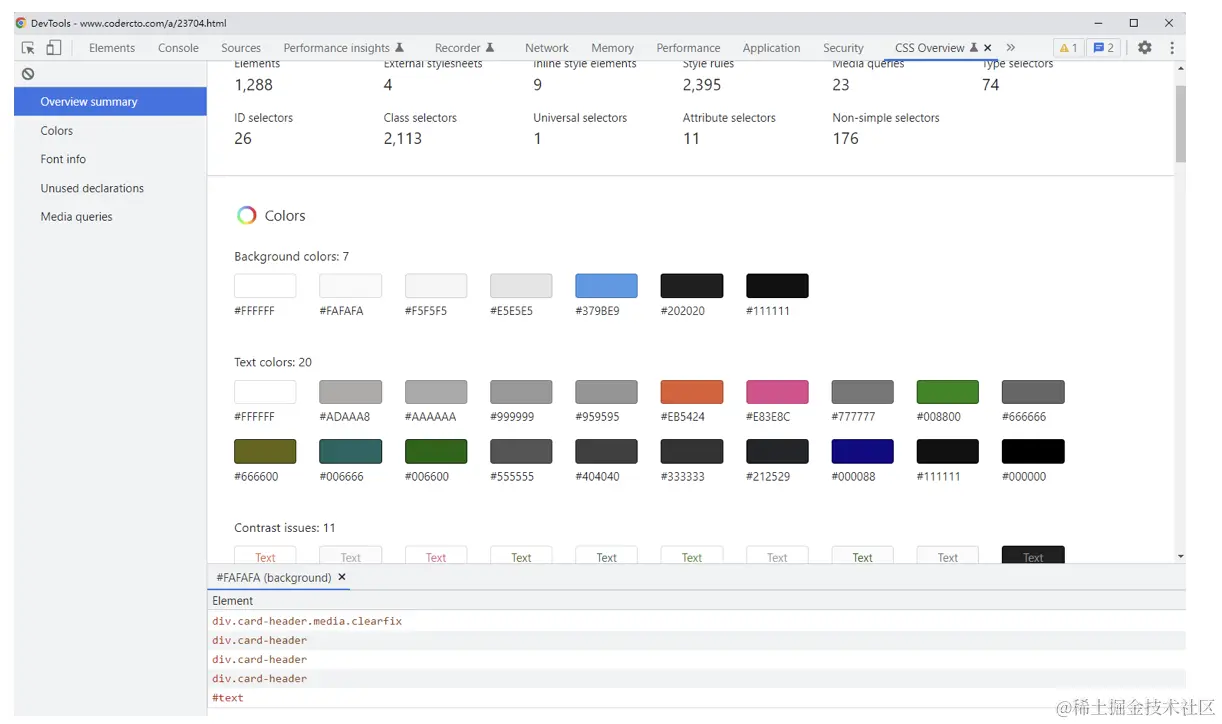
Task: Click the #666600 olive text swatch
Action: point(265,451)
